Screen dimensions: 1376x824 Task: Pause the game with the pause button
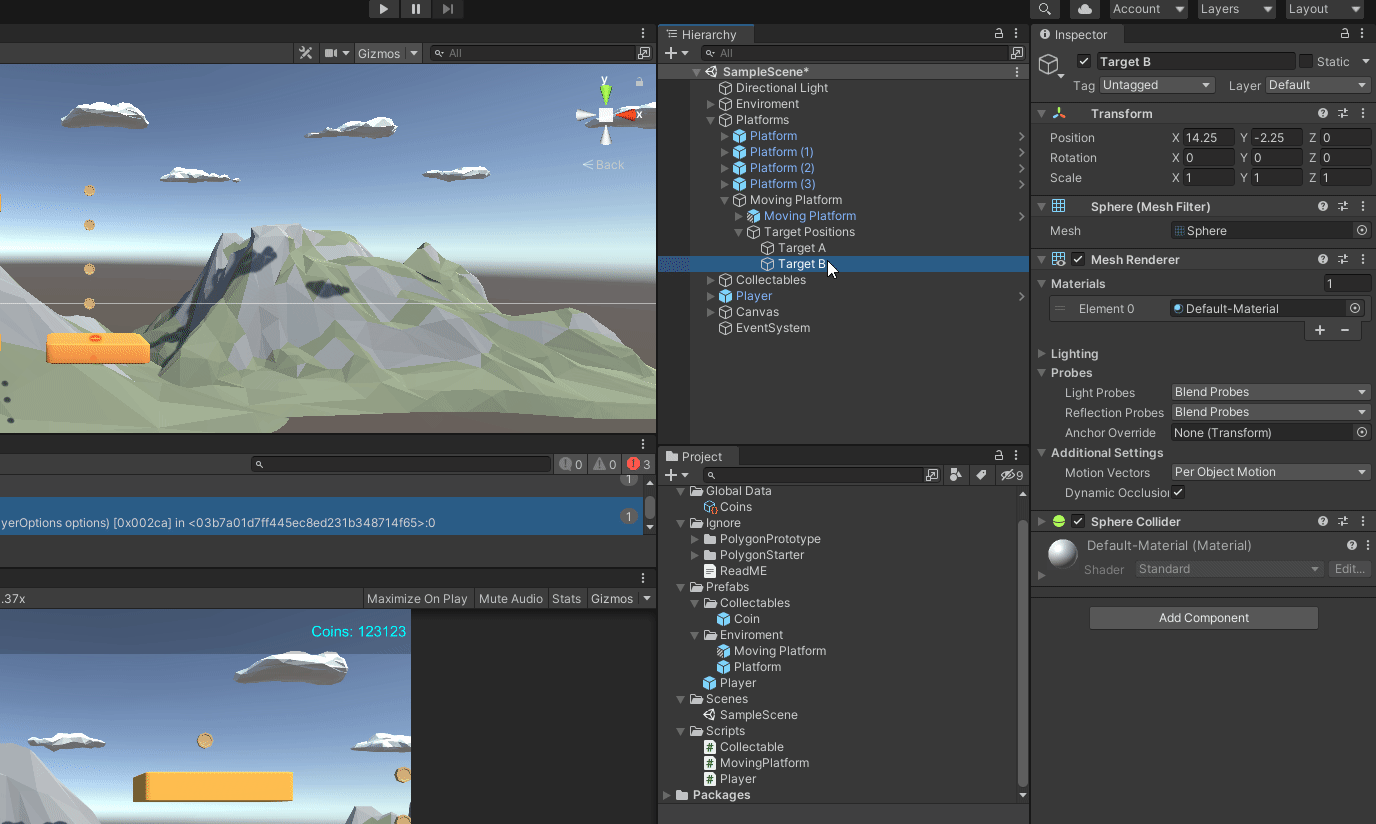[x=415, y=9]
